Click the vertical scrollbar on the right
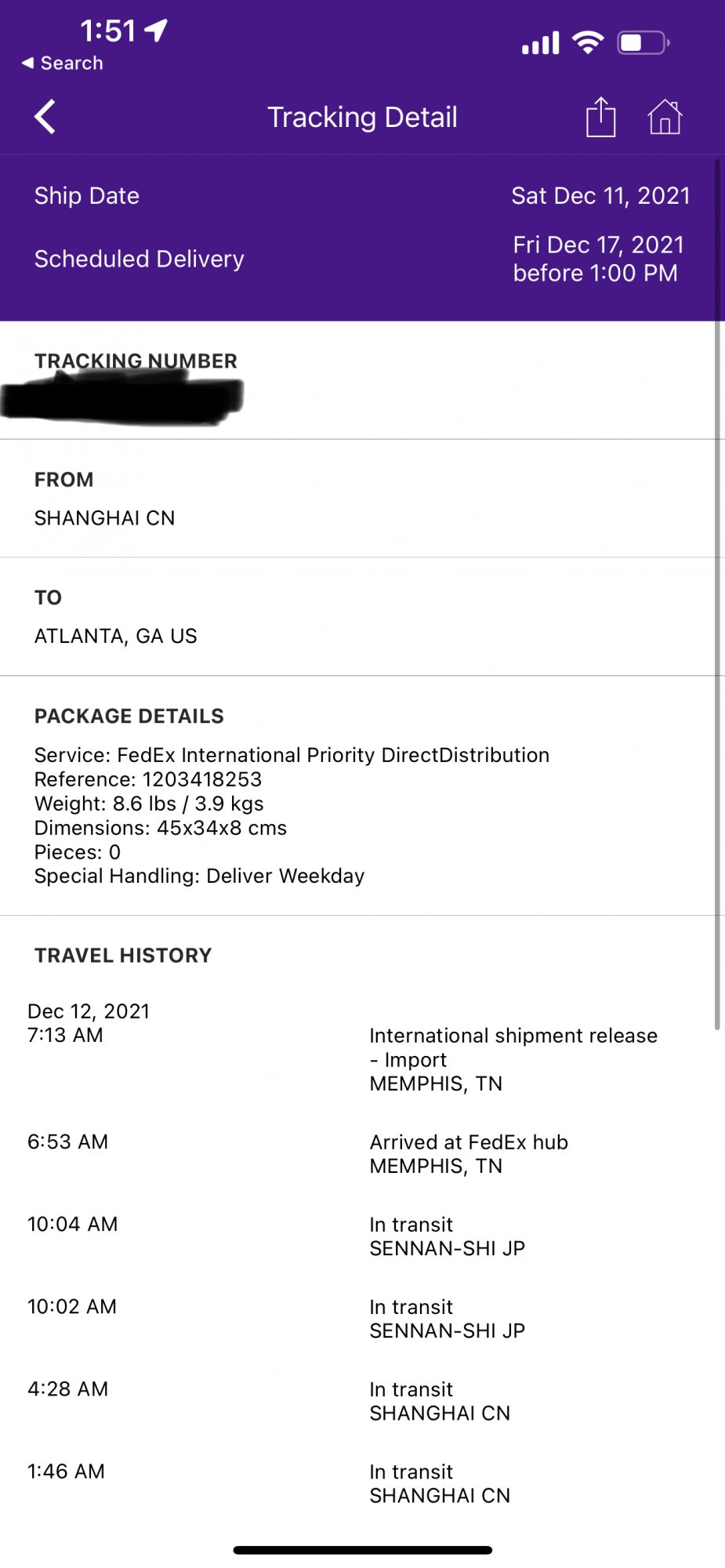725x1568 pixels. point(716,596)
